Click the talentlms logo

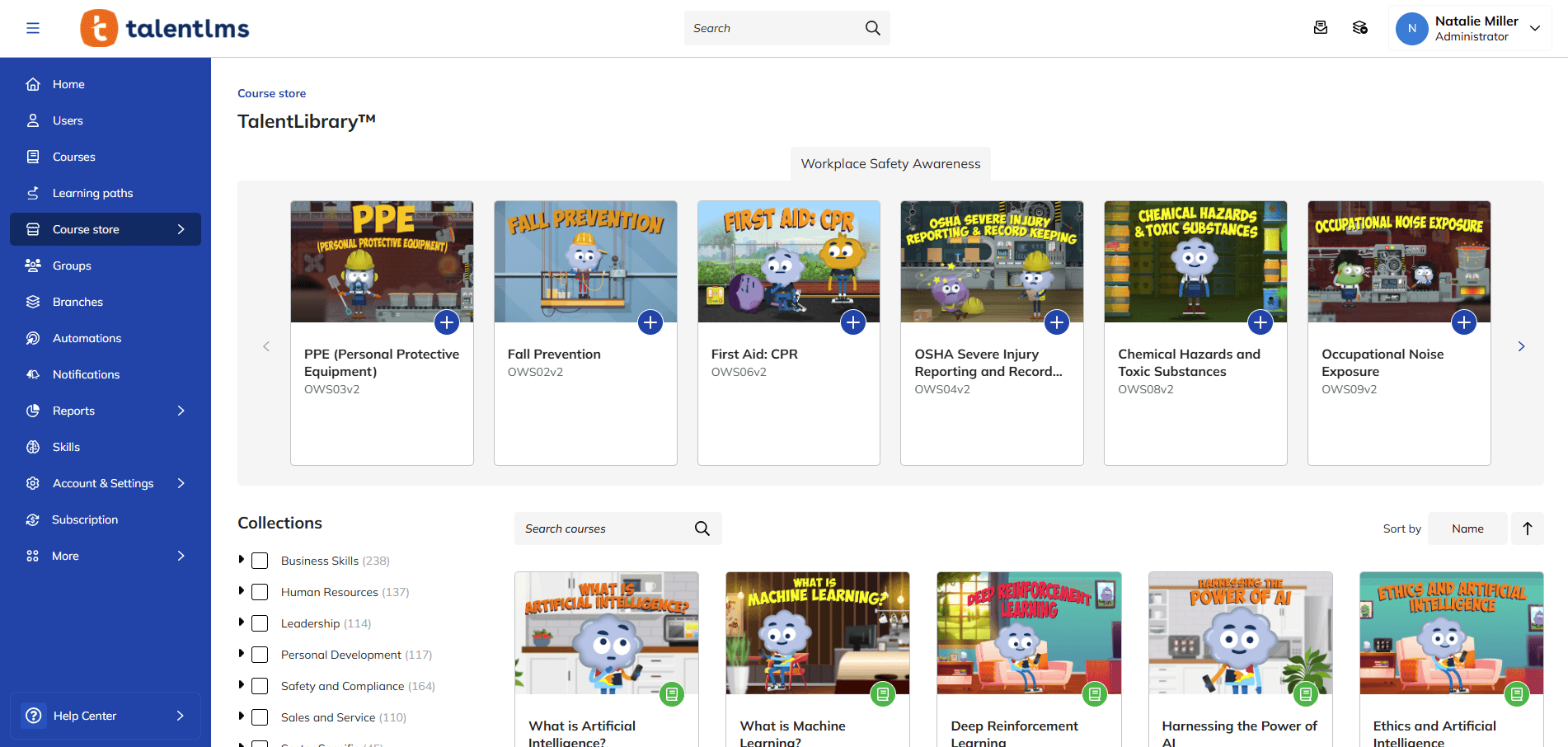164,27
